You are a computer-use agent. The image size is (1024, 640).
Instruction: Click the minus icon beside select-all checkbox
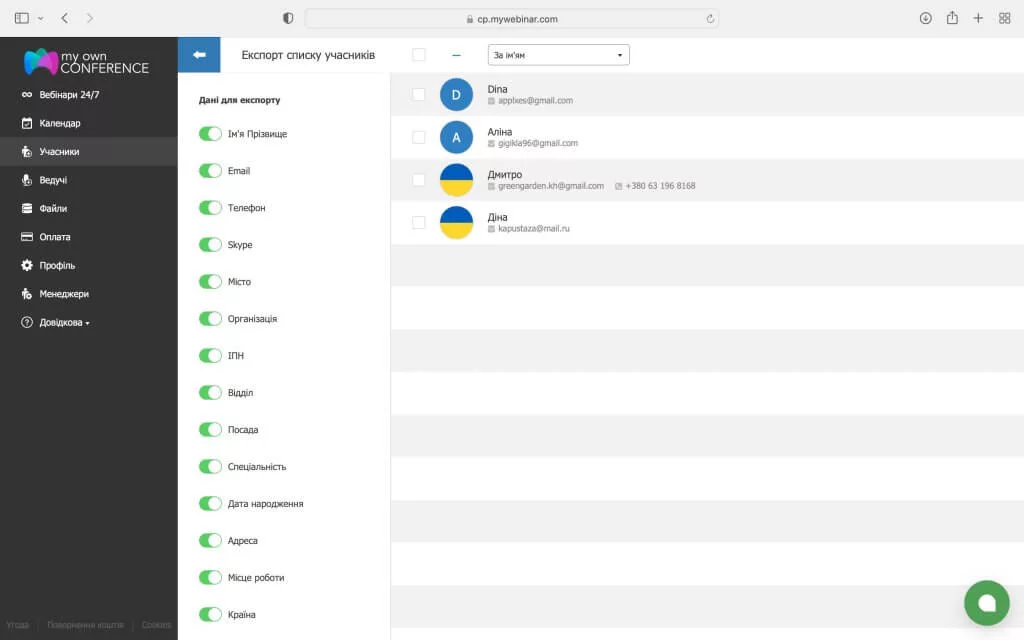[456, 55]
